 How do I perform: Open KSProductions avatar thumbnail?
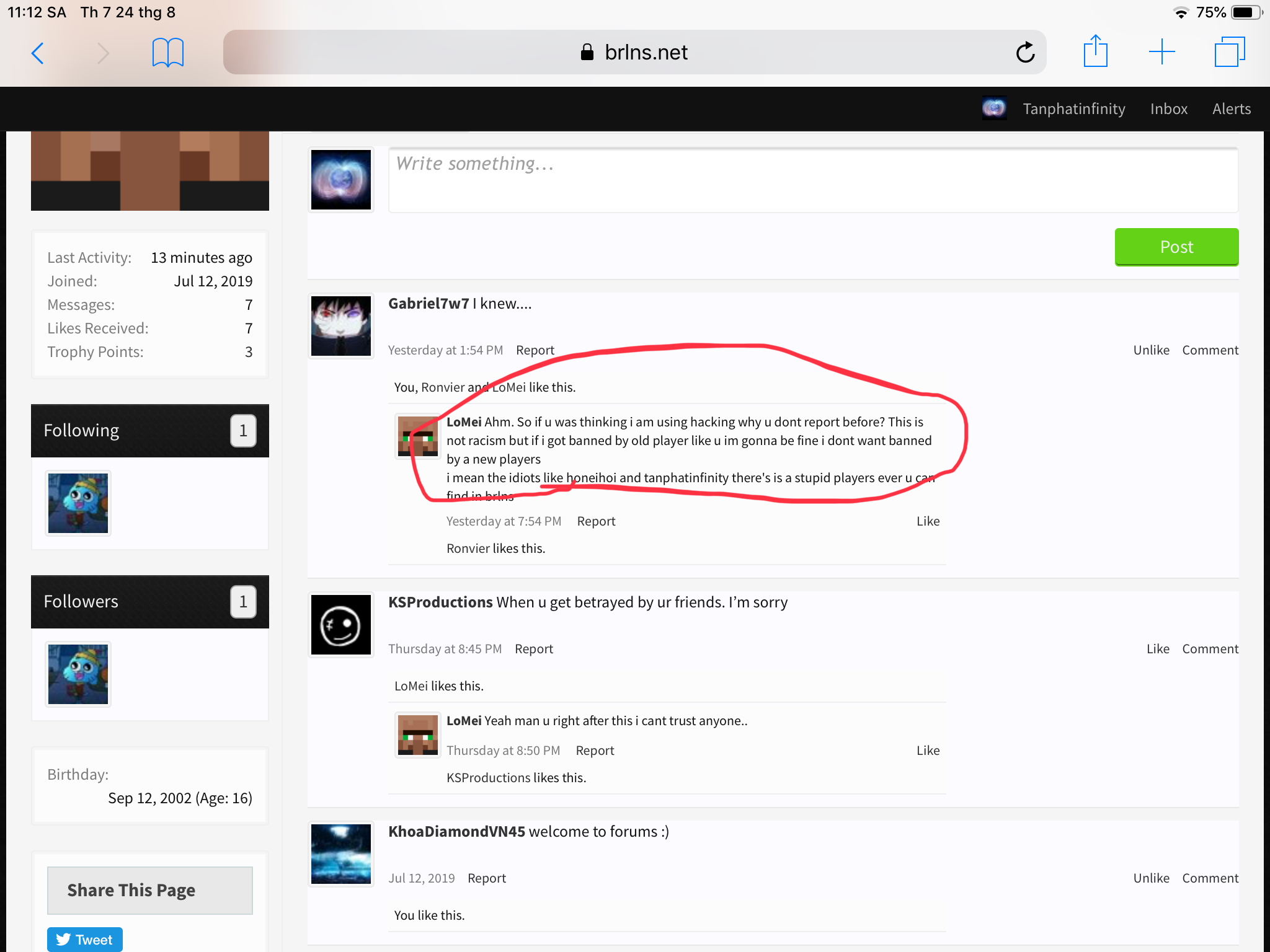(341, 625)
